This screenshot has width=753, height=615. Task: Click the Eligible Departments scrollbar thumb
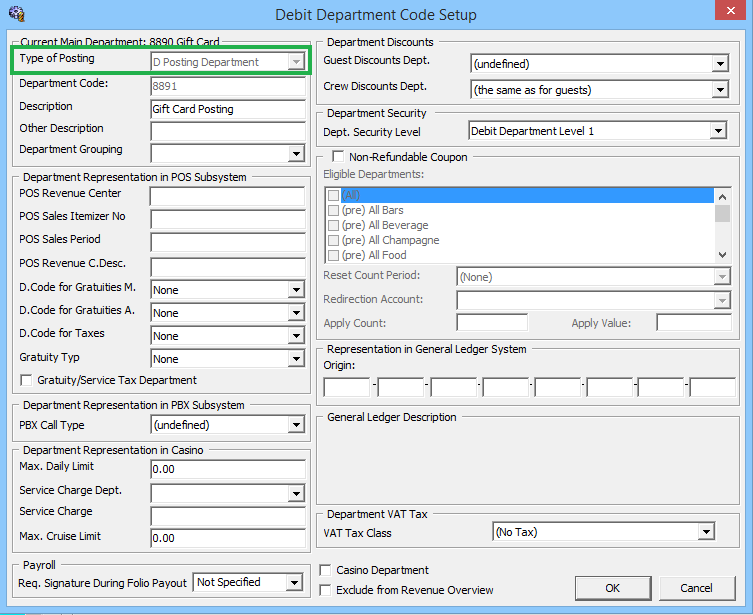(722, 213)
